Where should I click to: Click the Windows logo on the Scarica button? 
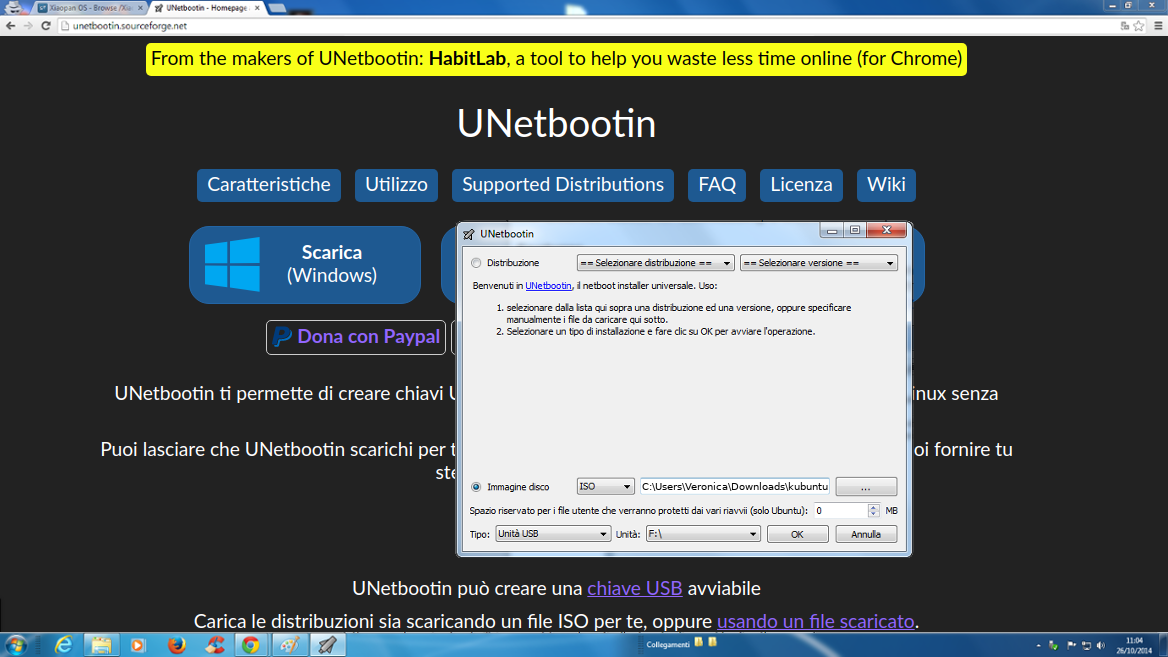(x=232, y=264)
